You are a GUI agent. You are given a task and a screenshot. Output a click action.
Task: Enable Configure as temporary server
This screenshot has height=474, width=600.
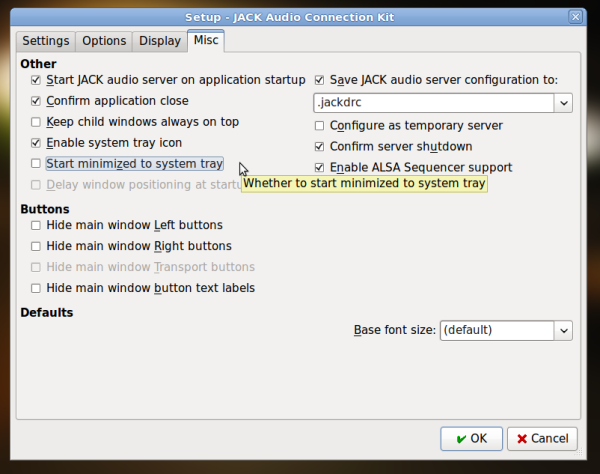point(319,126)
